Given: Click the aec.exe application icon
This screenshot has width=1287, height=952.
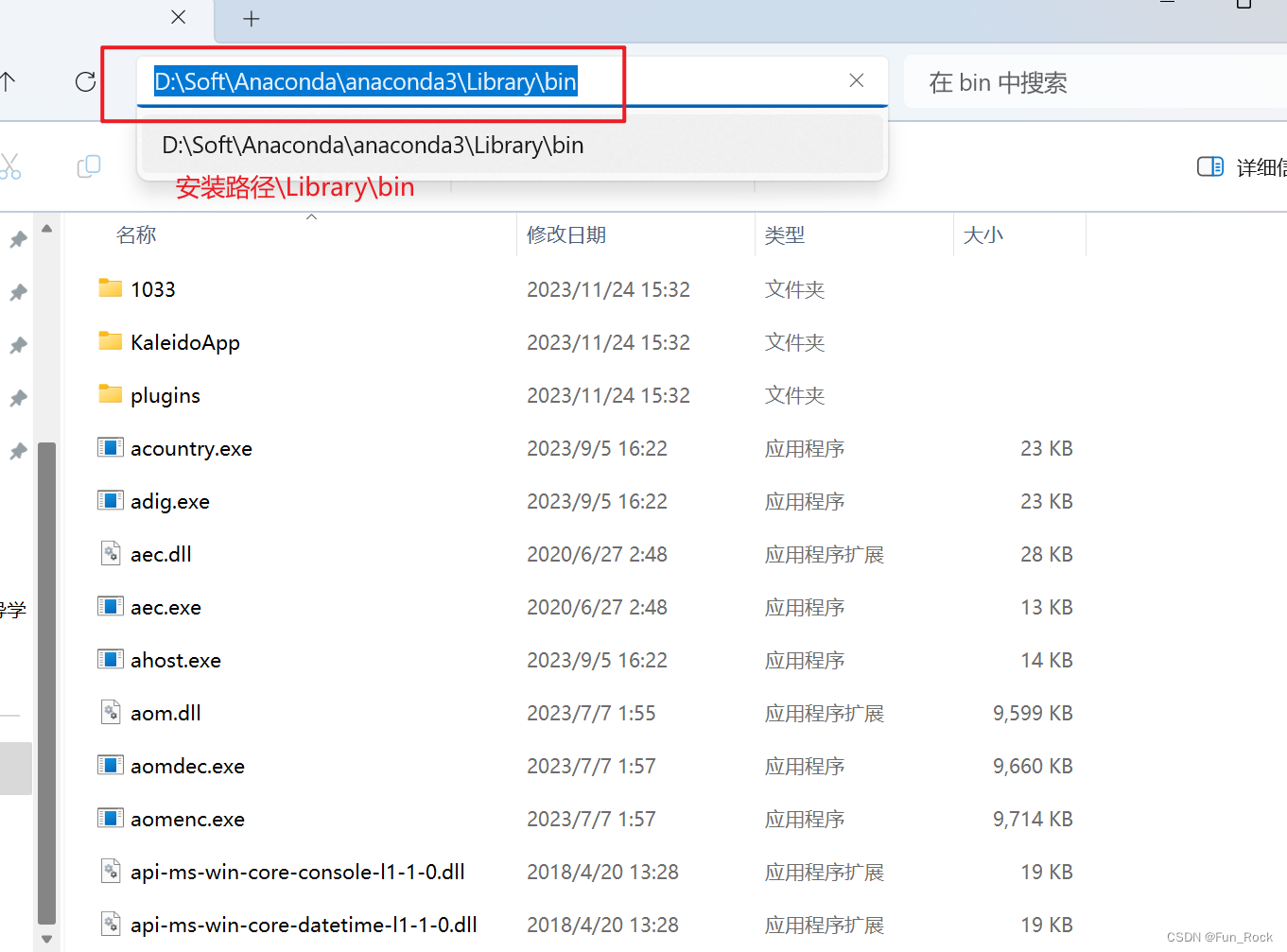Looking at the screenshot, I should tap(111, 606).
